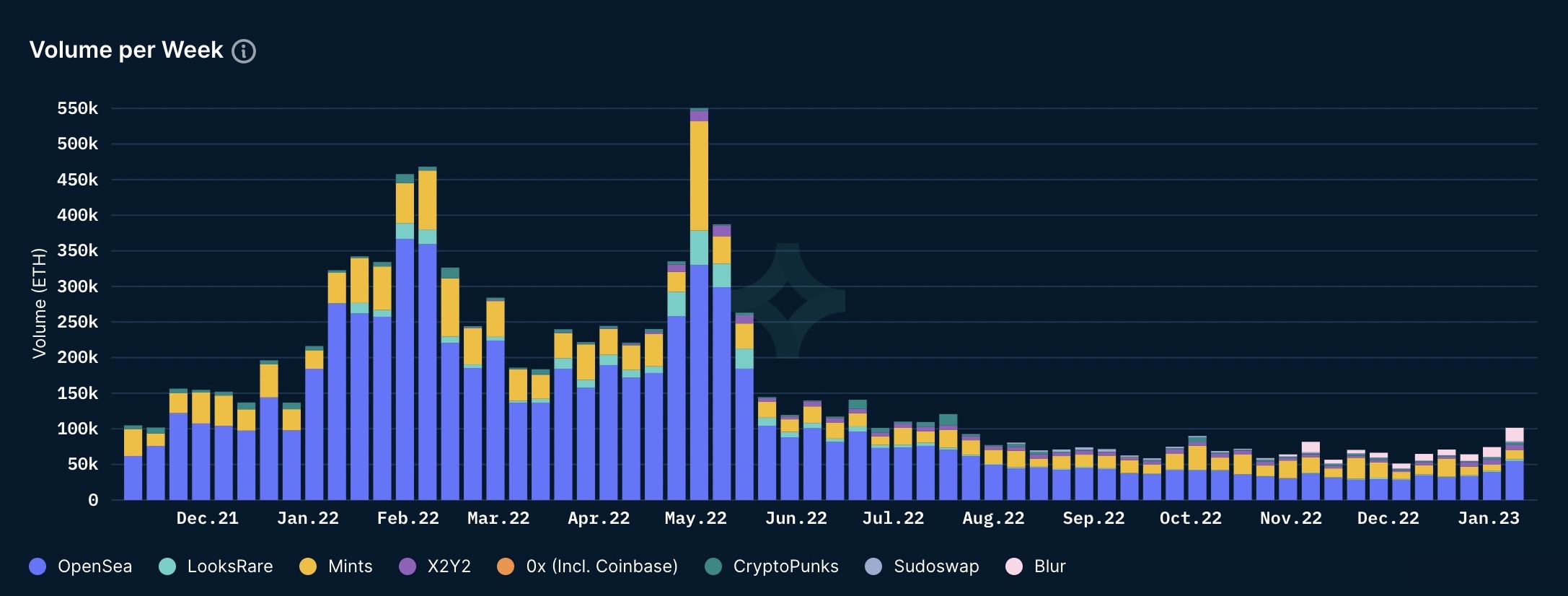Toggle the OpenSea legend series
Viewport: 1568px width, 596px height.
pos(80,566)
